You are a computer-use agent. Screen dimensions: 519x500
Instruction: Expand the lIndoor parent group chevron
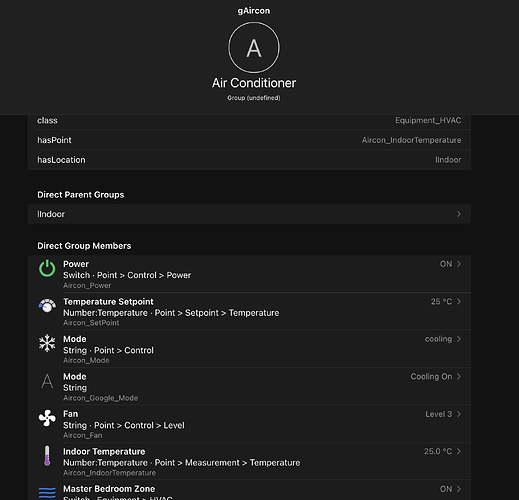459,214
